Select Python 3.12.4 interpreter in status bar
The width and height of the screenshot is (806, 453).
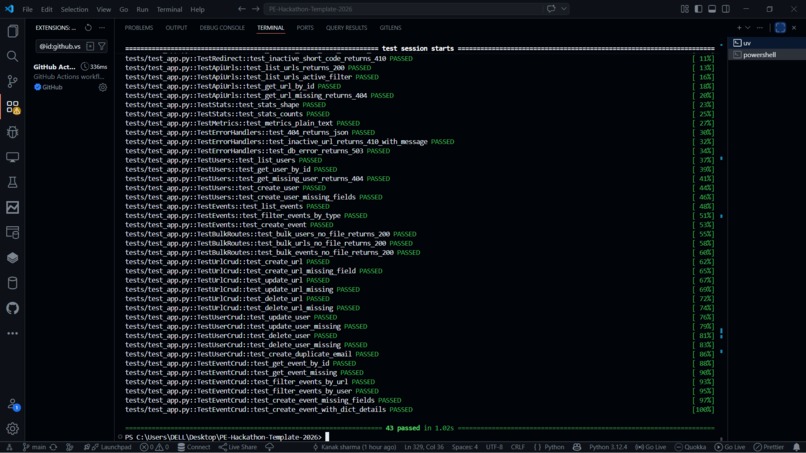[x=607, y=447]
